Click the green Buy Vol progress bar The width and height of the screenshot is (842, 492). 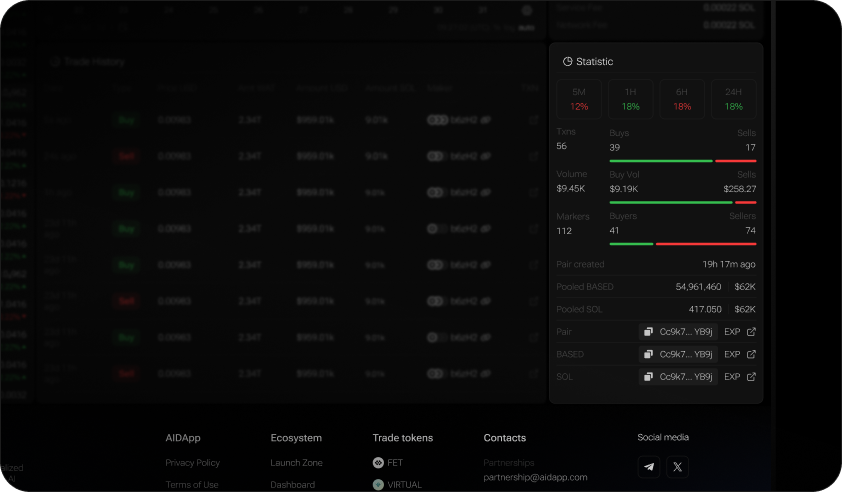(670, 202)
